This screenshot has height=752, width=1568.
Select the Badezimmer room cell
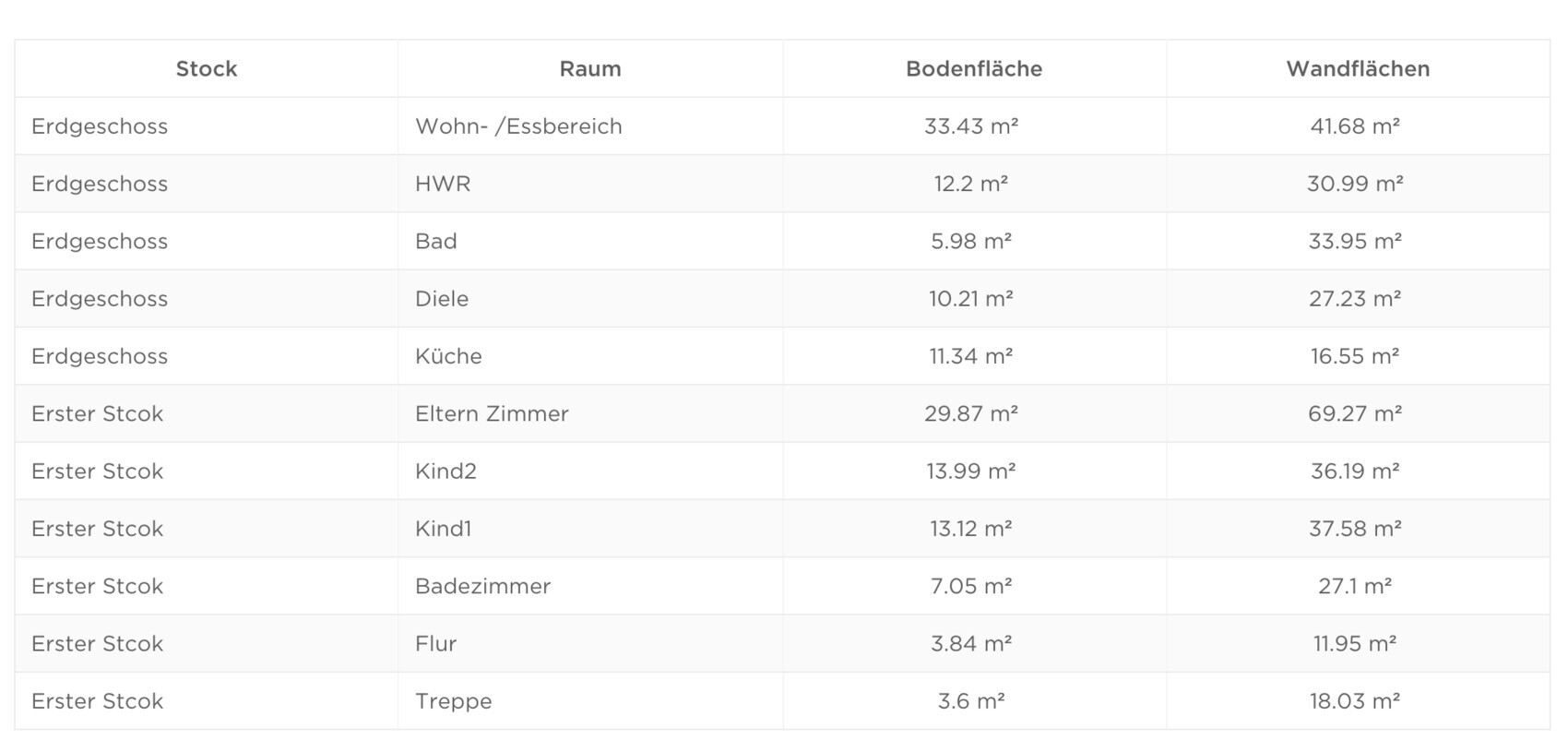pyautogui.click(x=482, y=586)
